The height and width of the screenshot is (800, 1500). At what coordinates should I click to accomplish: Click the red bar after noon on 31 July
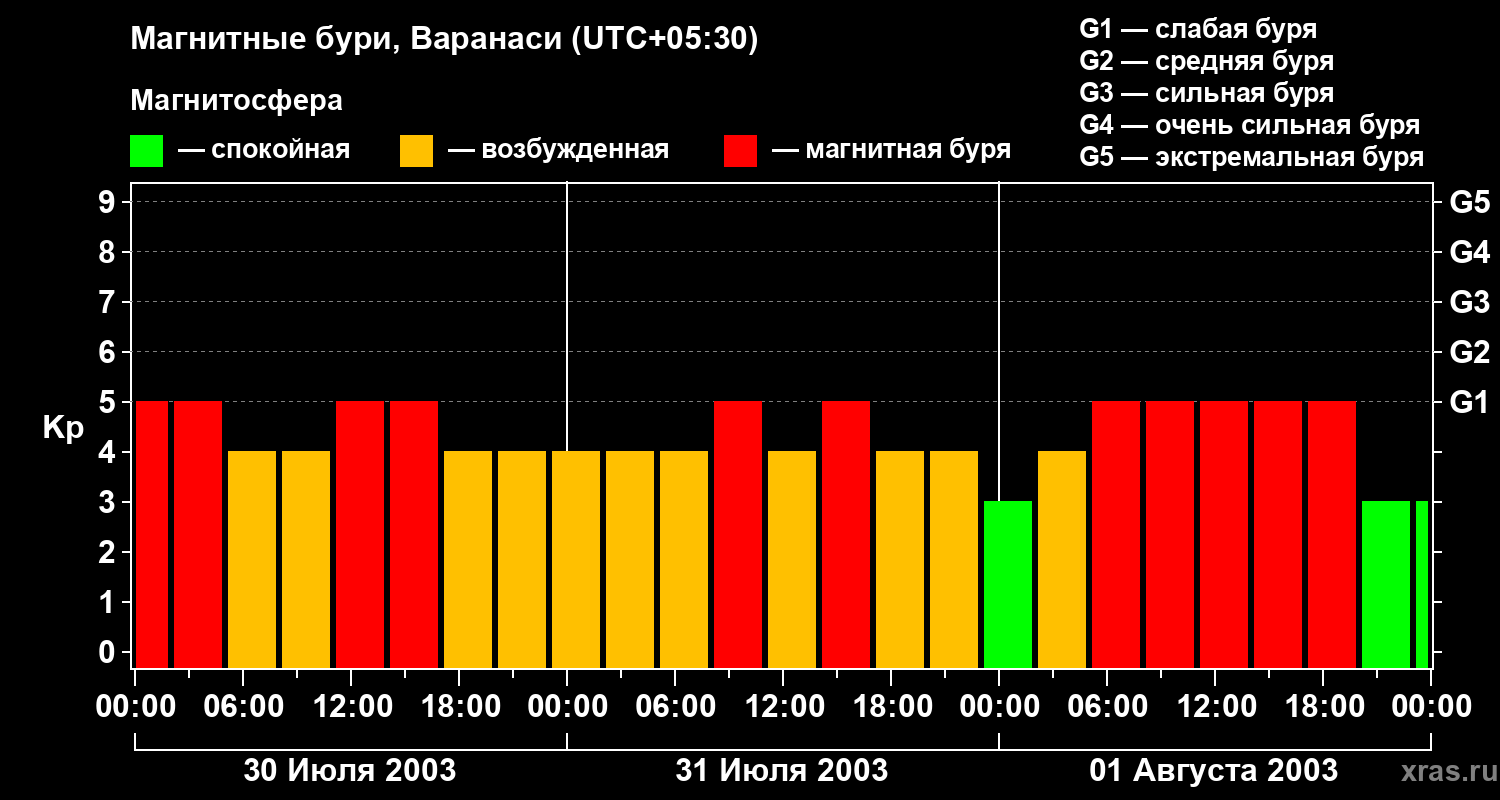(x=846, y=535)
